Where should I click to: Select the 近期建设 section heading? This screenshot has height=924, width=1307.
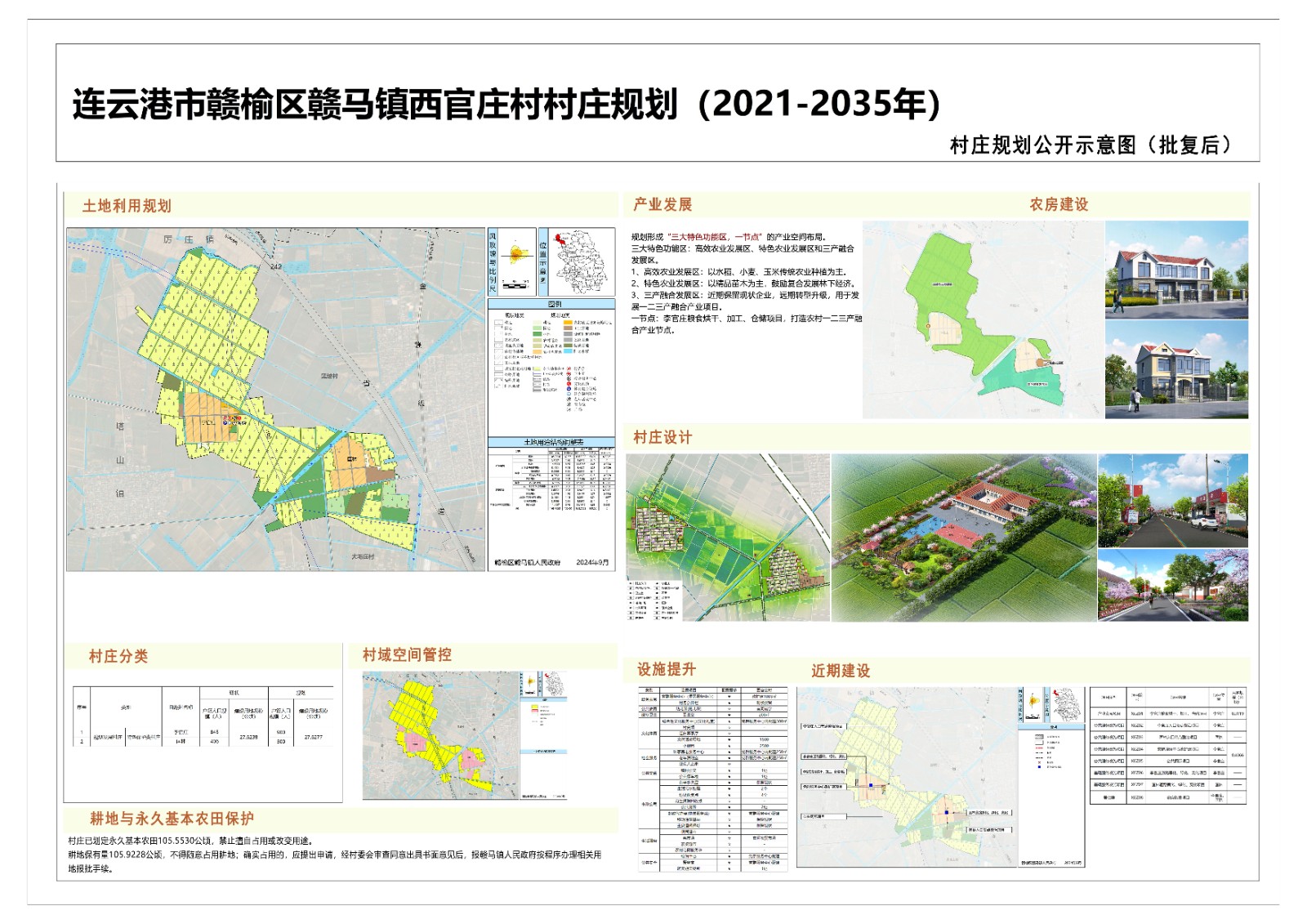(x=841, y=671)
